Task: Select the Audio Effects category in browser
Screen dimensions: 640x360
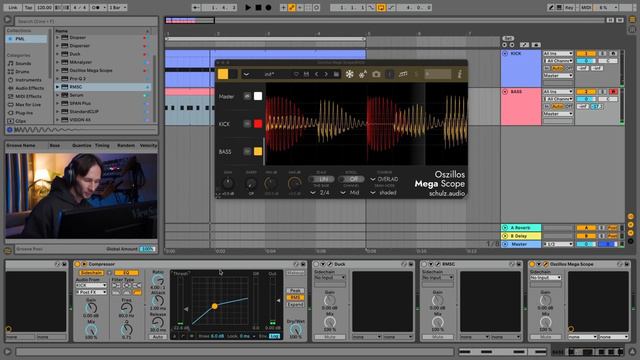Action: pos(29,88)
